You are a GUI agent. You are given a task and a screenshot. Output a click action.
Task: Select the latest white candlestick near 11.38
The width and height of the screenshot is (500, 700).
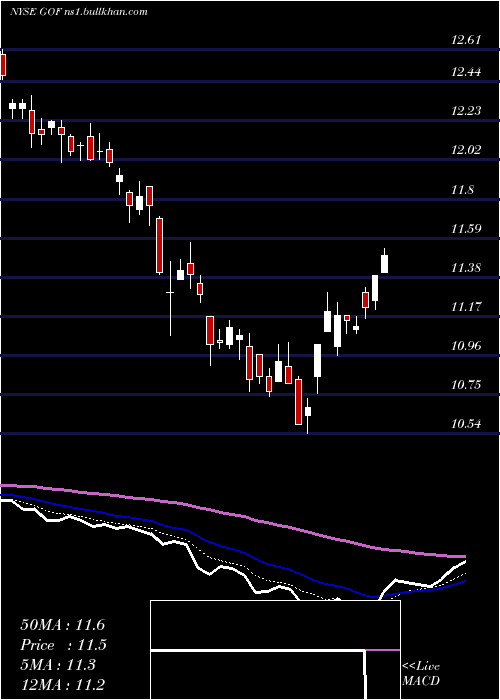(384, 263)
